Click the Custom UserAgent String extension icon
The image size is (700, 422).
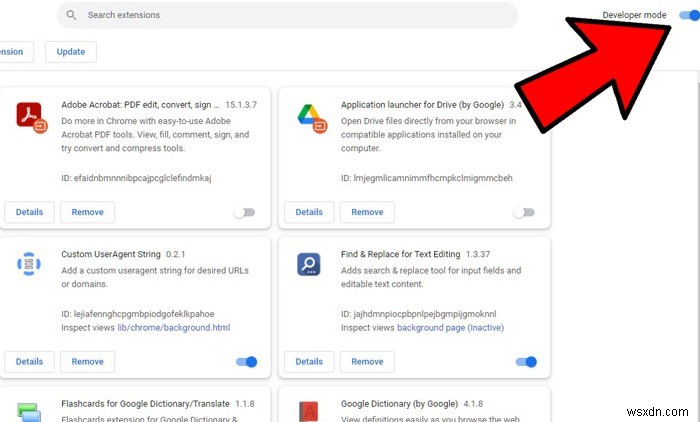tap(29, 264)
